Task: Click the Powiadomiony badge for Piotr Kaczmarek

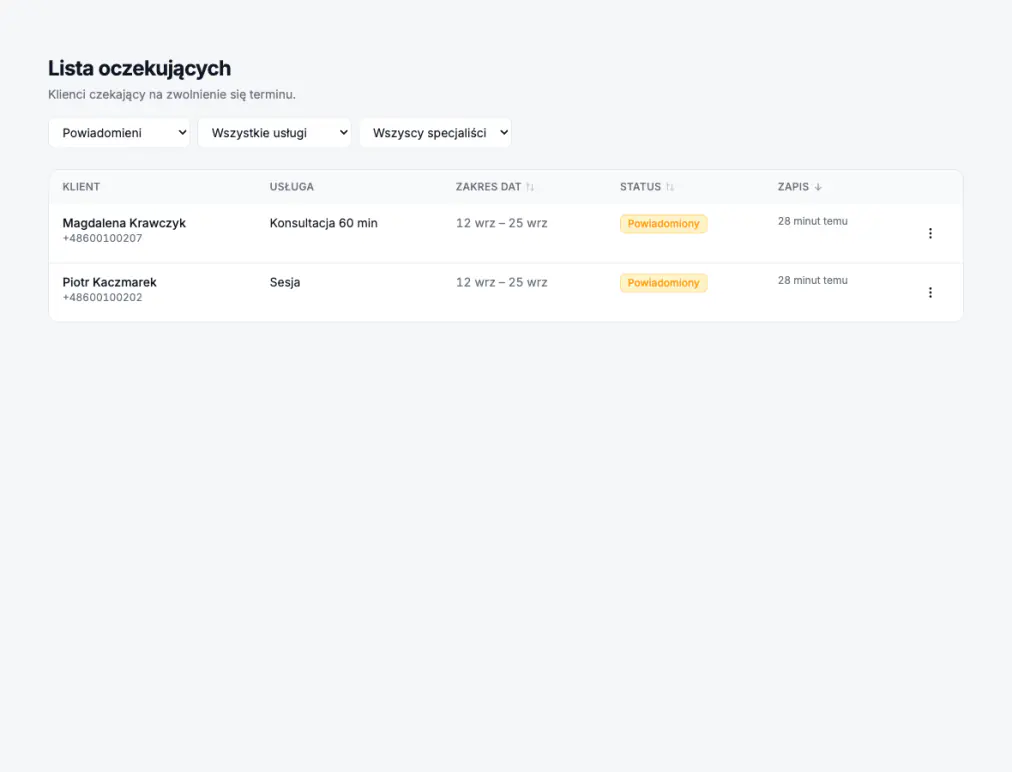Action: (x=663, y=283)
